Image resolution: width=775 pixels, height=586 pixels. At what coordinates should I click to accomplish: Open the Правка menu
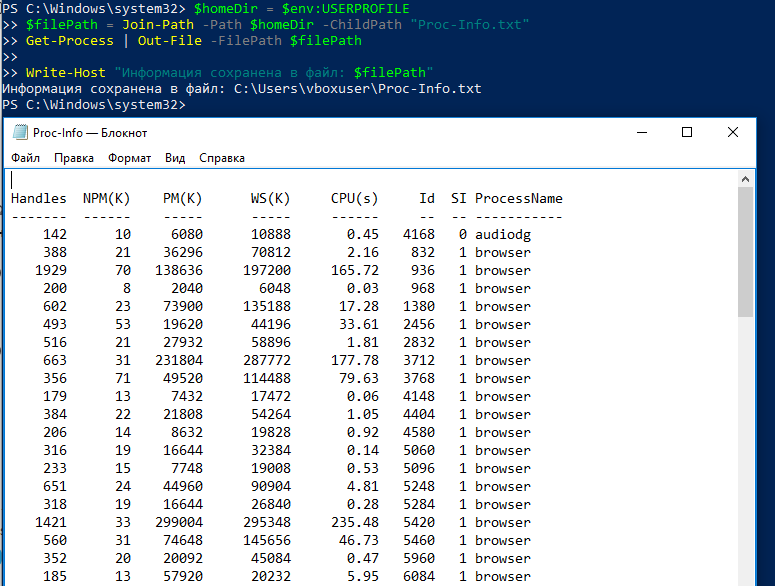coord(74,158)
